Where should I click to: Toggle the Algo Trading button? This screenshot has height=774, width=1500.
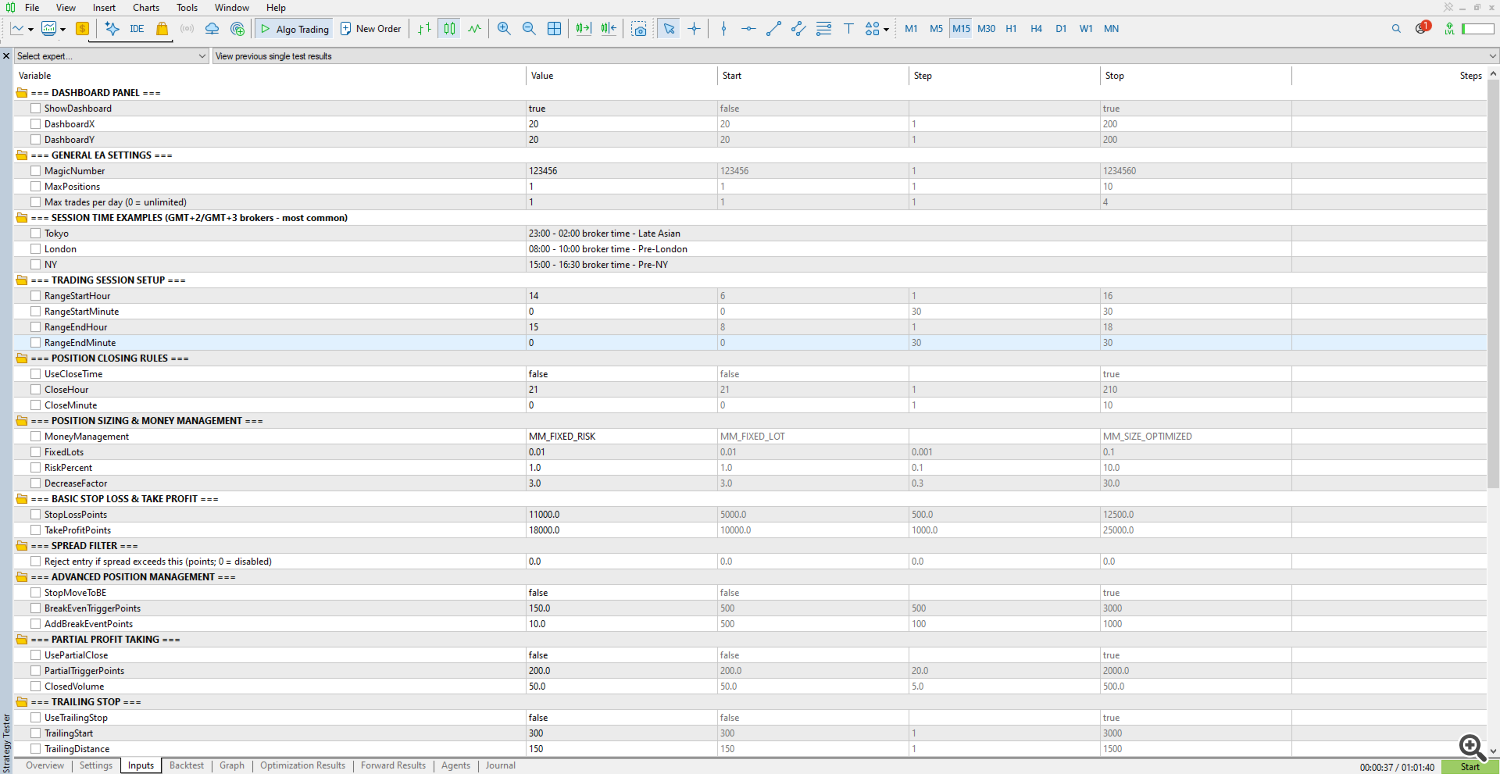tap(294, 29)
